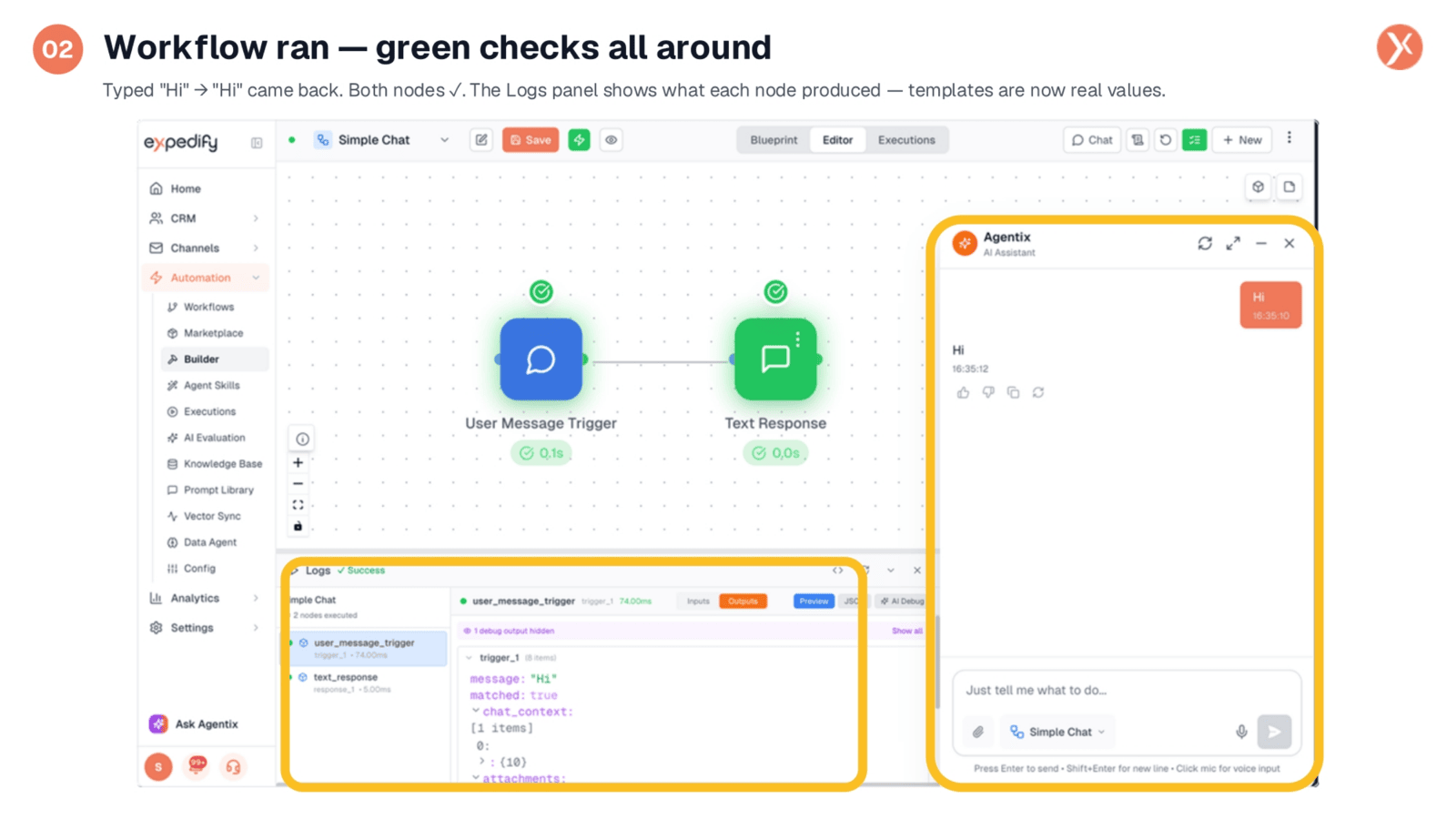This screenshot has height=819, width=1456.
Task: Fit the canvas to view
Action: tap(298, 505)
